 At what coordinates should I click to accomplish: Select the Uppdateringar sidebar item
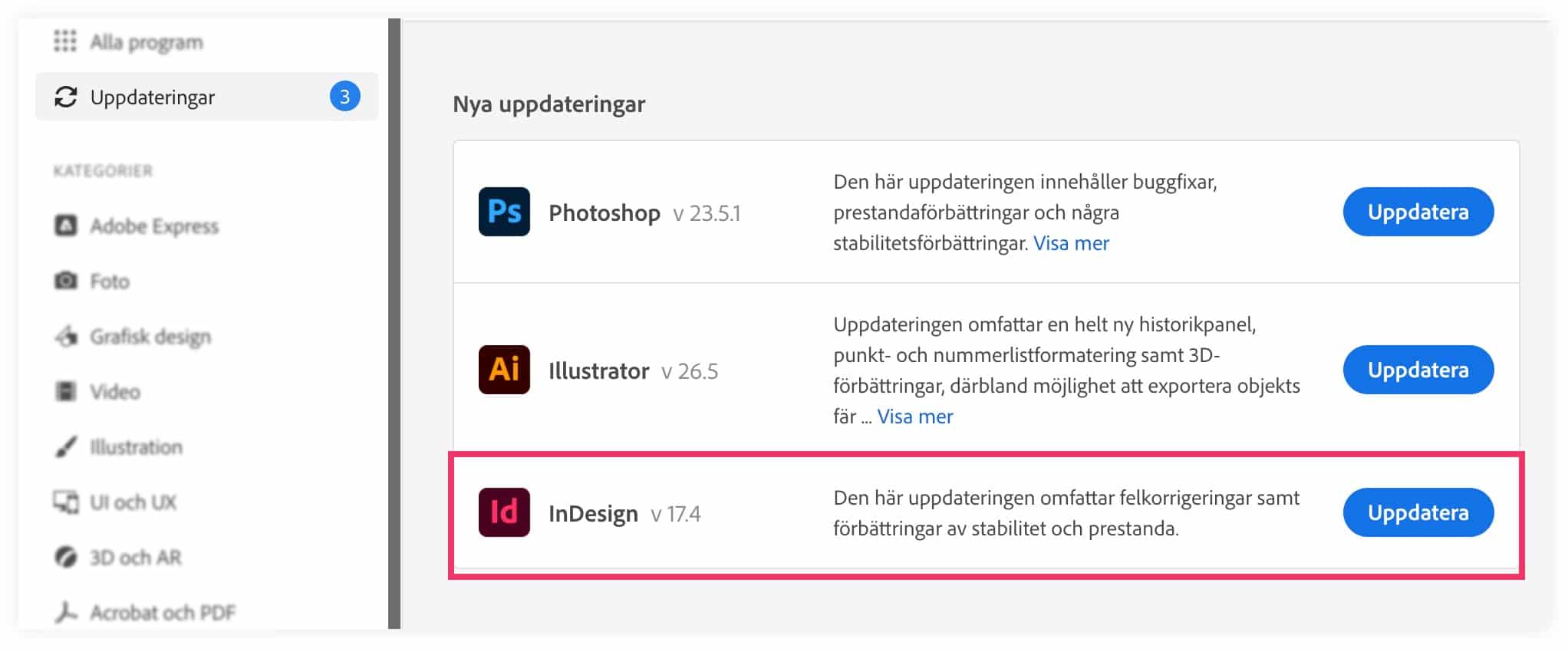[153, 97]
